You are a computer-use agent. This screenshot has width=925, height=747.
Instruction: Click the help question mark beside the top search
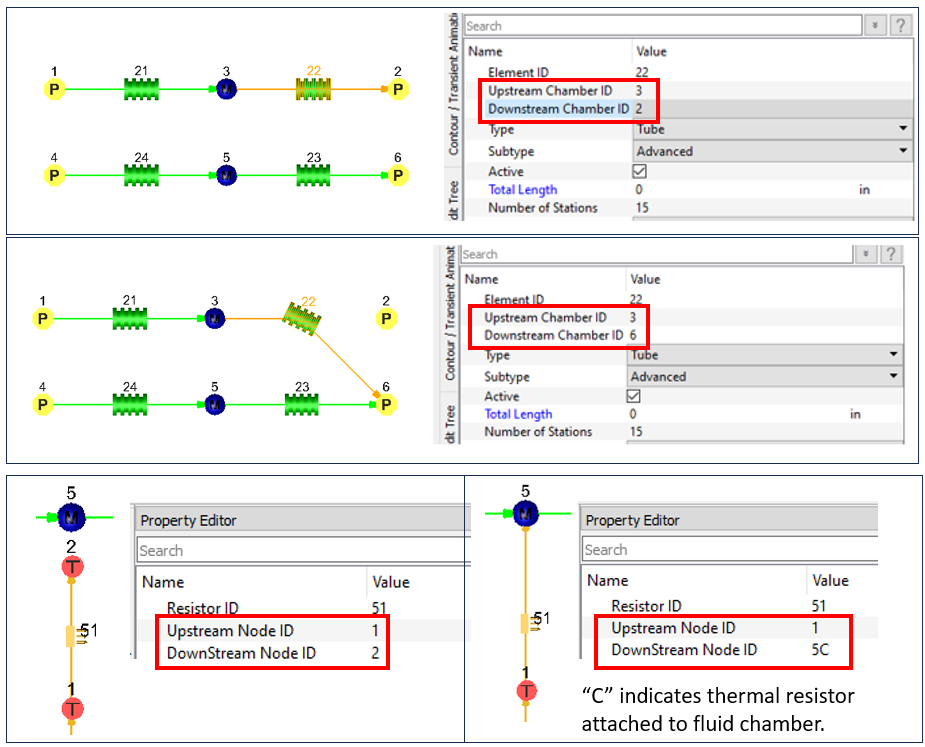(900, 26)
